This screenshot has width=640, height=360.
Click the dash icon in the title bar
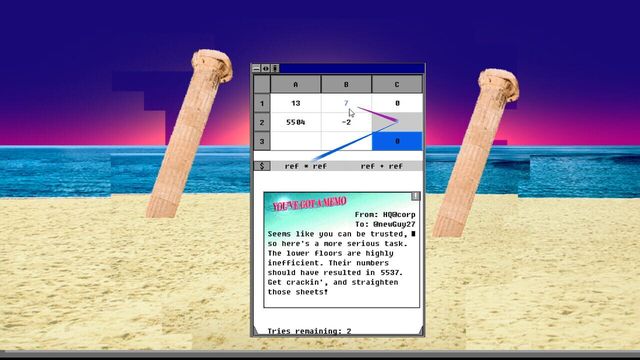(x=256, y=68)
